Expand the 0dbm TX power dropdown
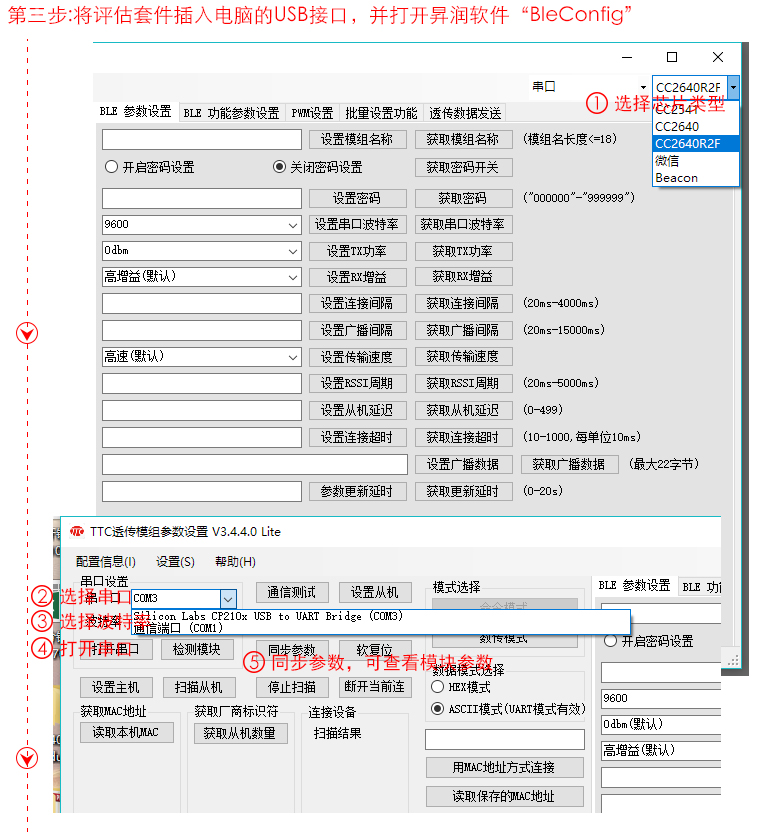The image size is (770, 834). coord(292,251)
